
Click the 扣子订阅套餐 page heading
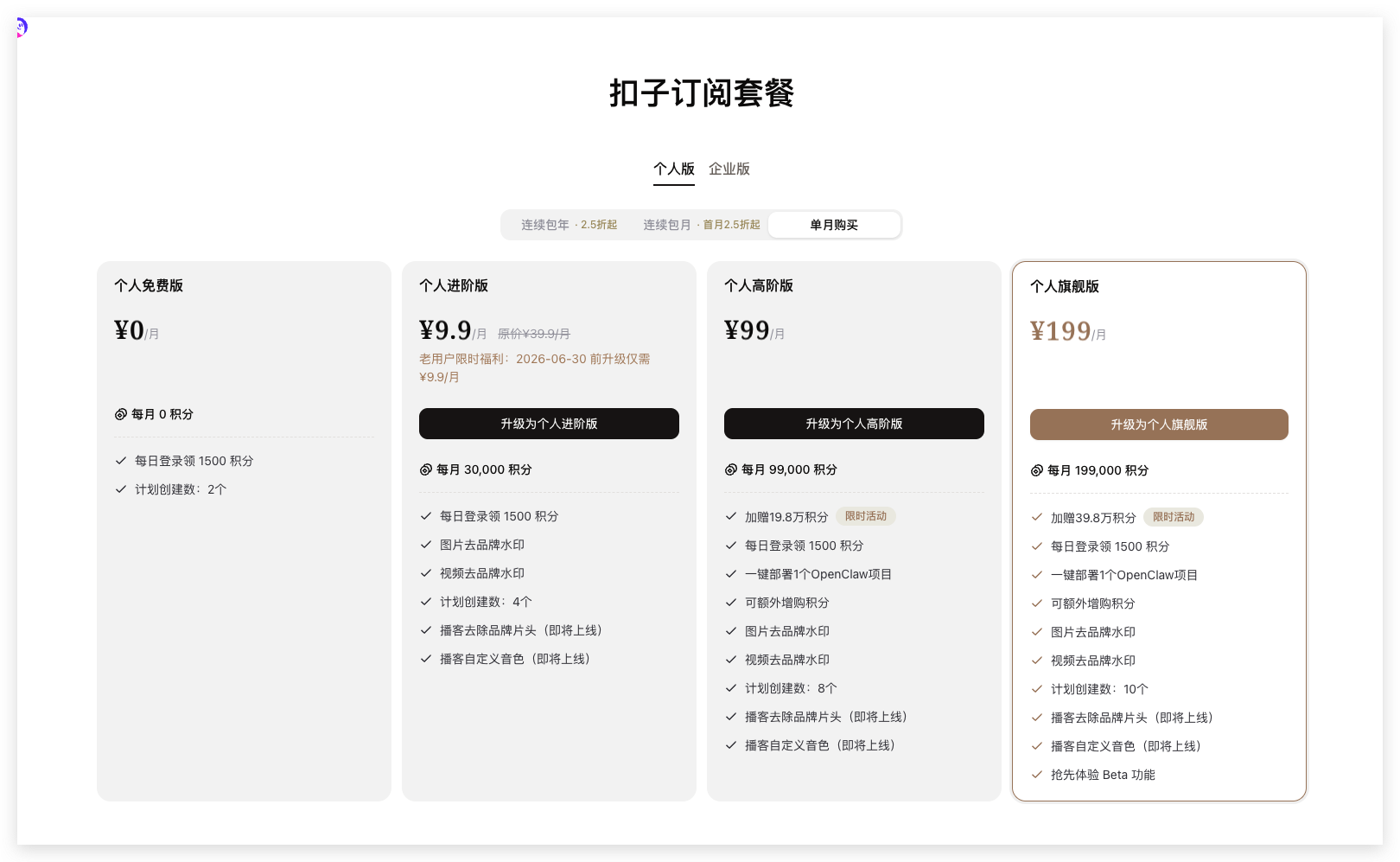pyautogui.click(x=701, y=93)
